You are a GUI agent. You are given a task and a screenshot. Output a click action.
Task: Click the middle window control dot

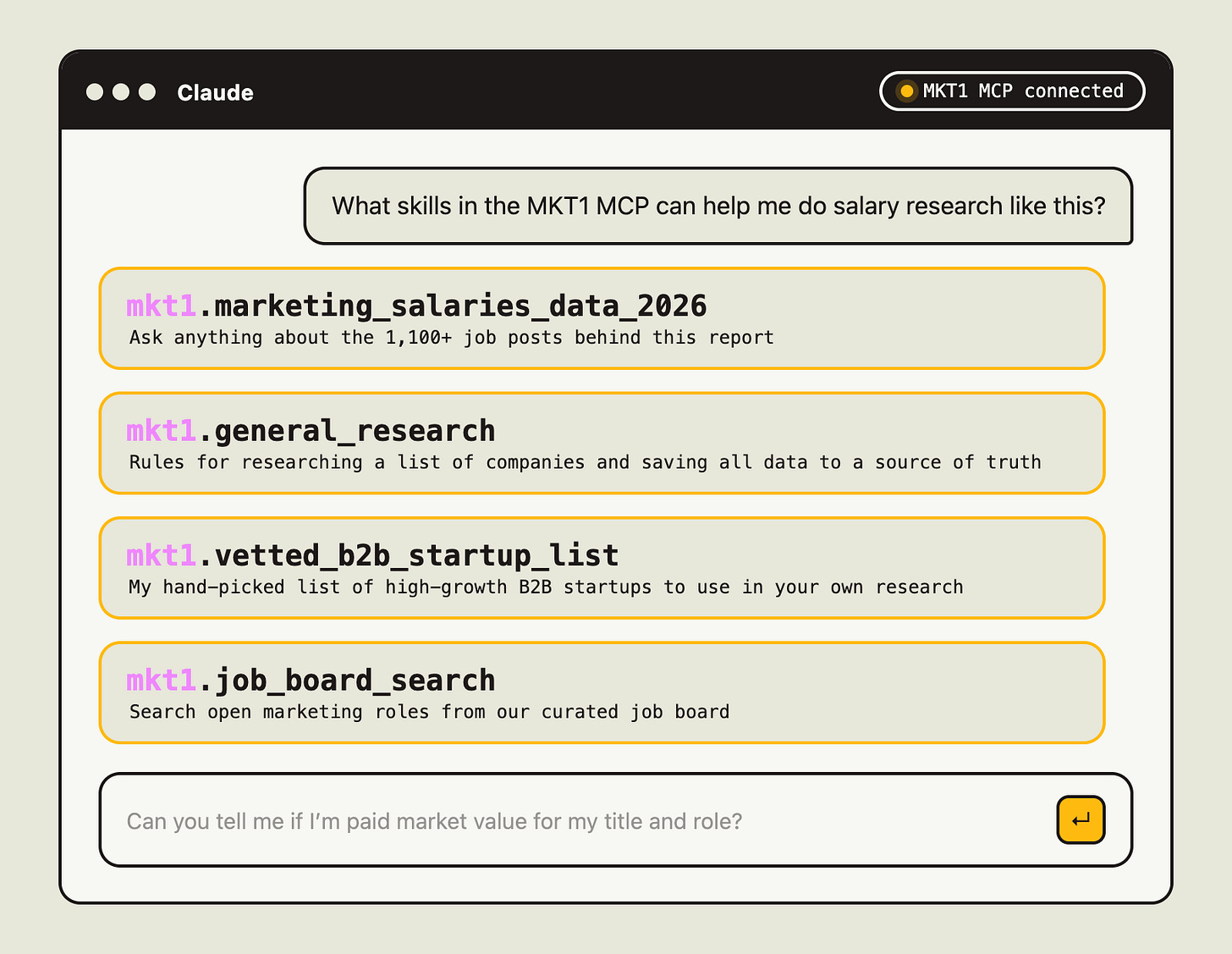[x=121, y=91]
